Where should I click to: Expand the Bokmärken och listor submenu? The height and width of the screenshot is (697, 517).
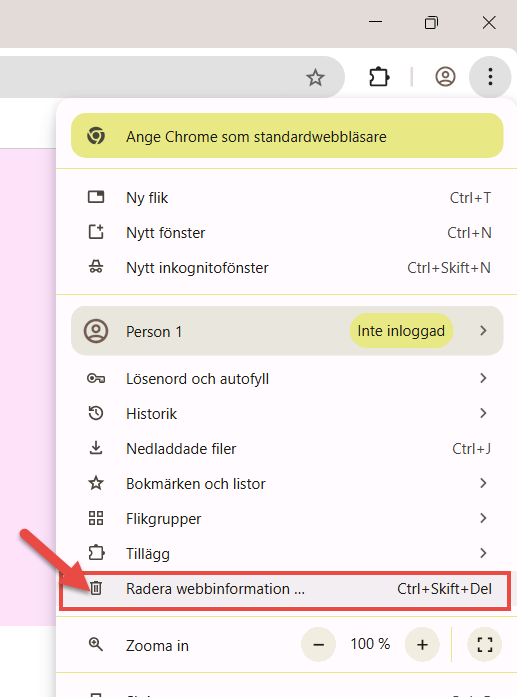(483, 483)
